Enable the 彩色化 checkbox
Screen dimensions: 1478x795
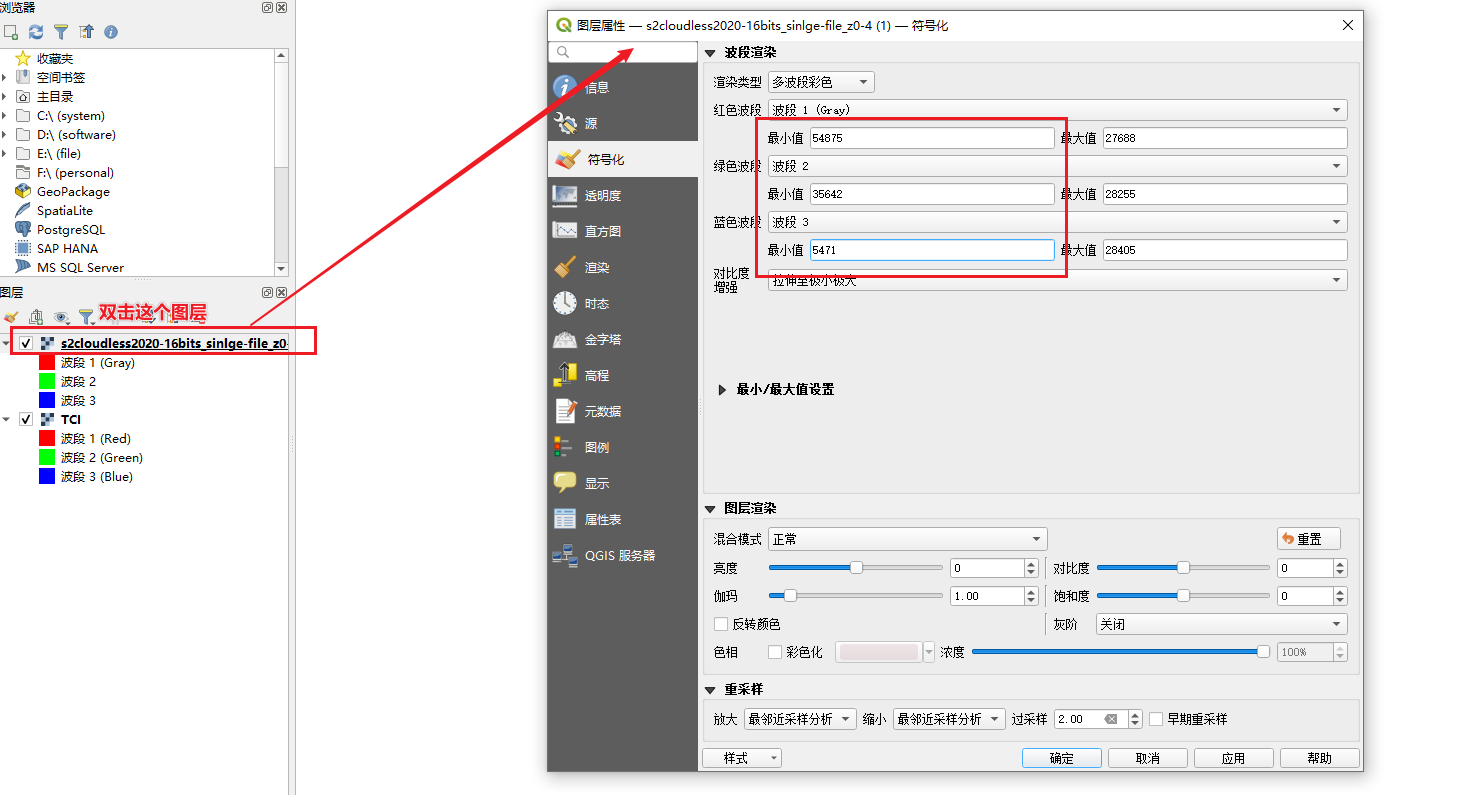(x=774, y=652)
